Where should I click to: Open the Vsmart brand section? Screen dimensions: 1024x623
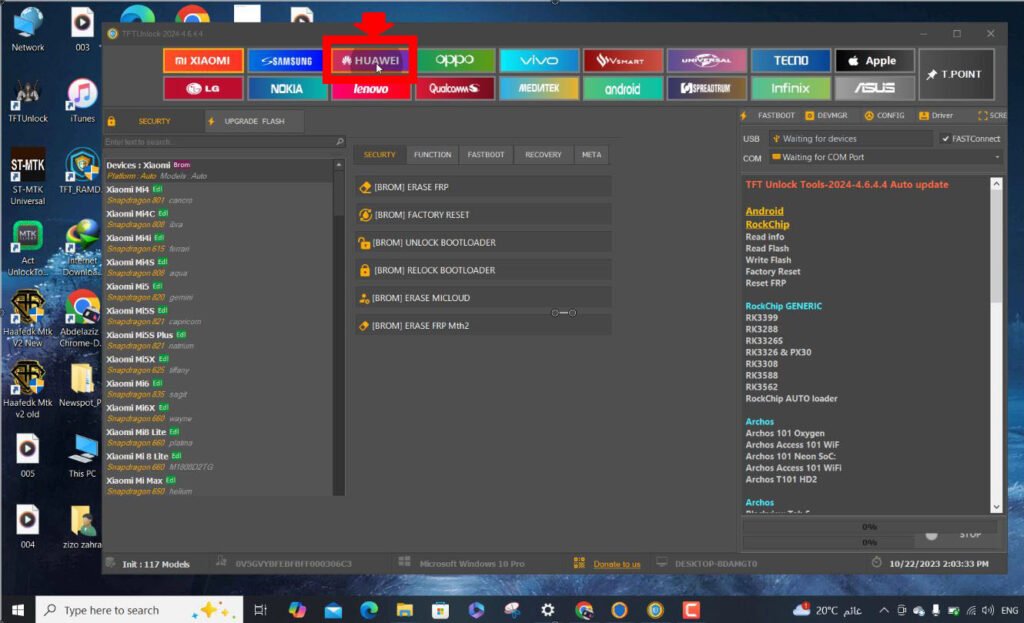(622, 61)
